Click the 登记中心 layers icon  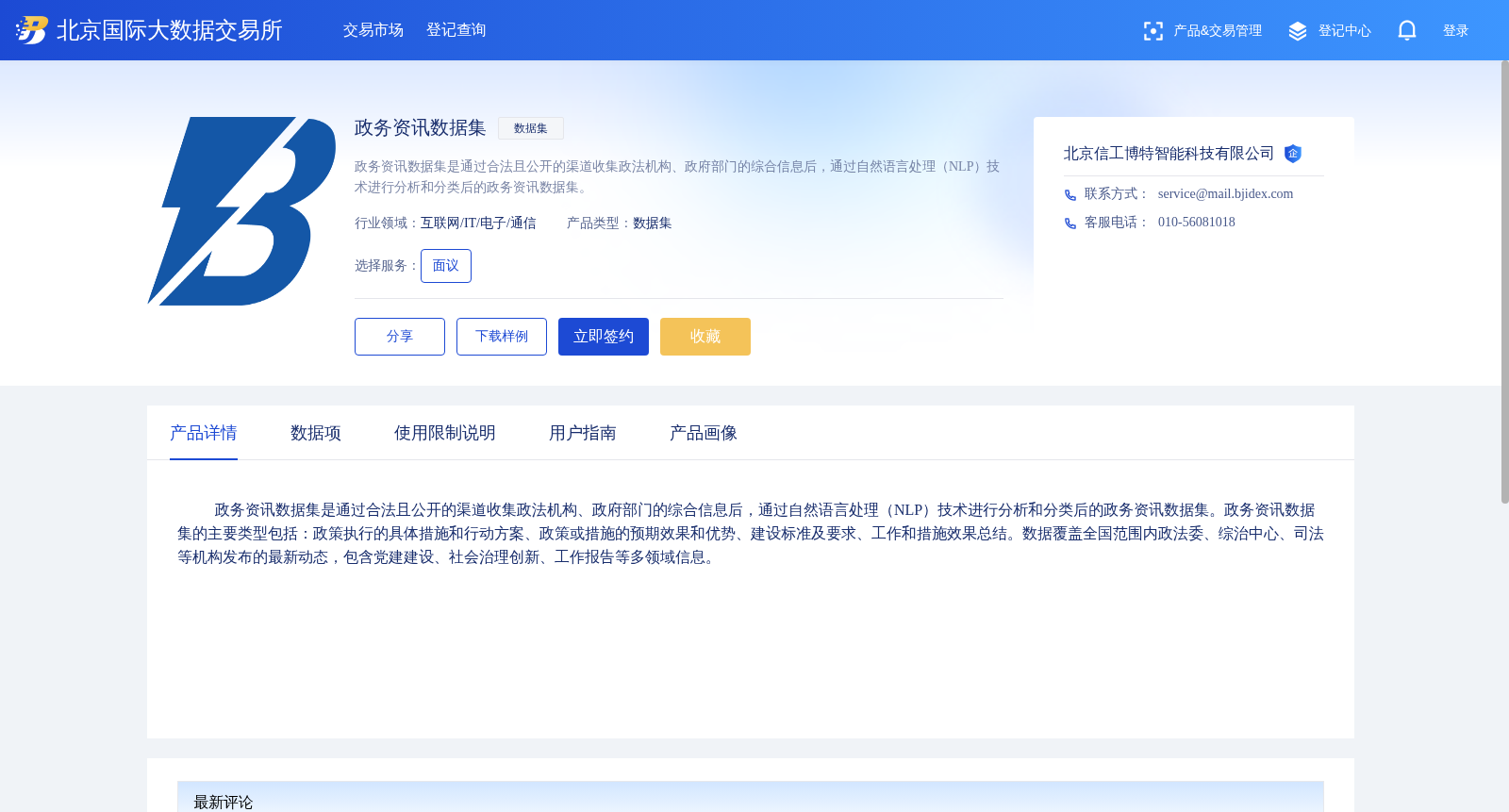point(1298,31)
